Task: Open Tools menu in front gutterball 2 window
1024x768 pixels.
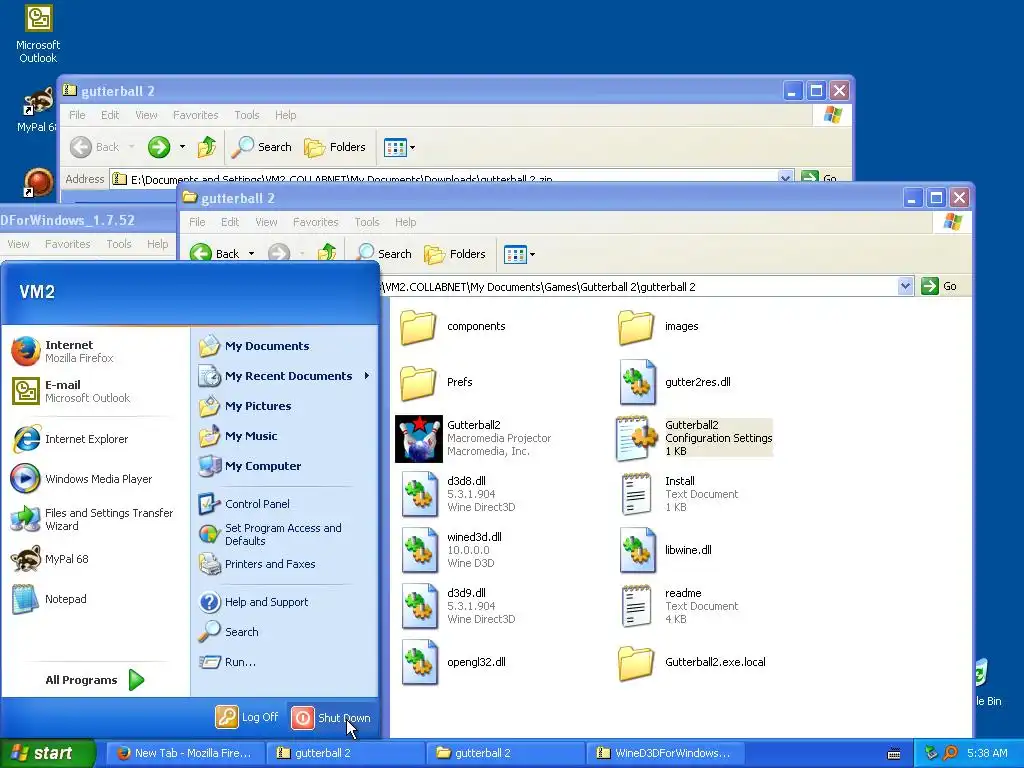Action: 366,222
